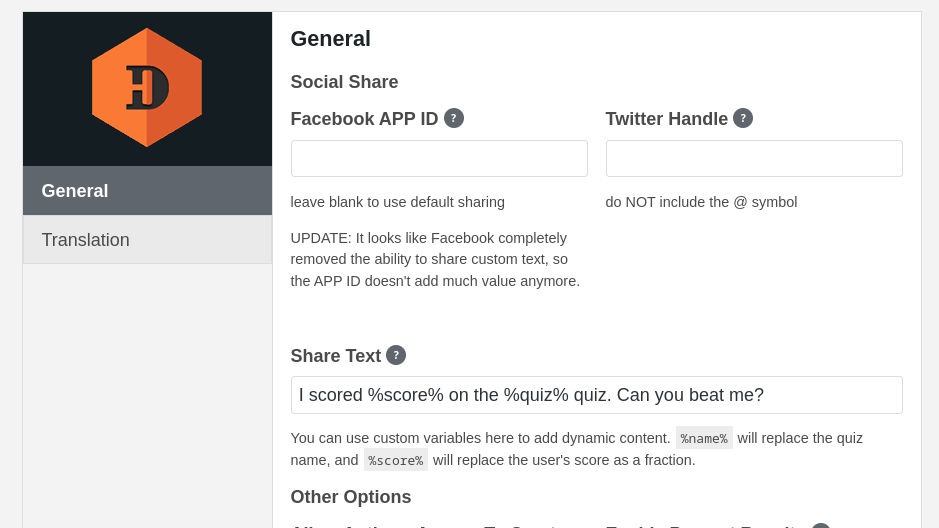Click the Twitter Handle label
The width and height of the screenshot is (939, 528).
tap(666, 119)
